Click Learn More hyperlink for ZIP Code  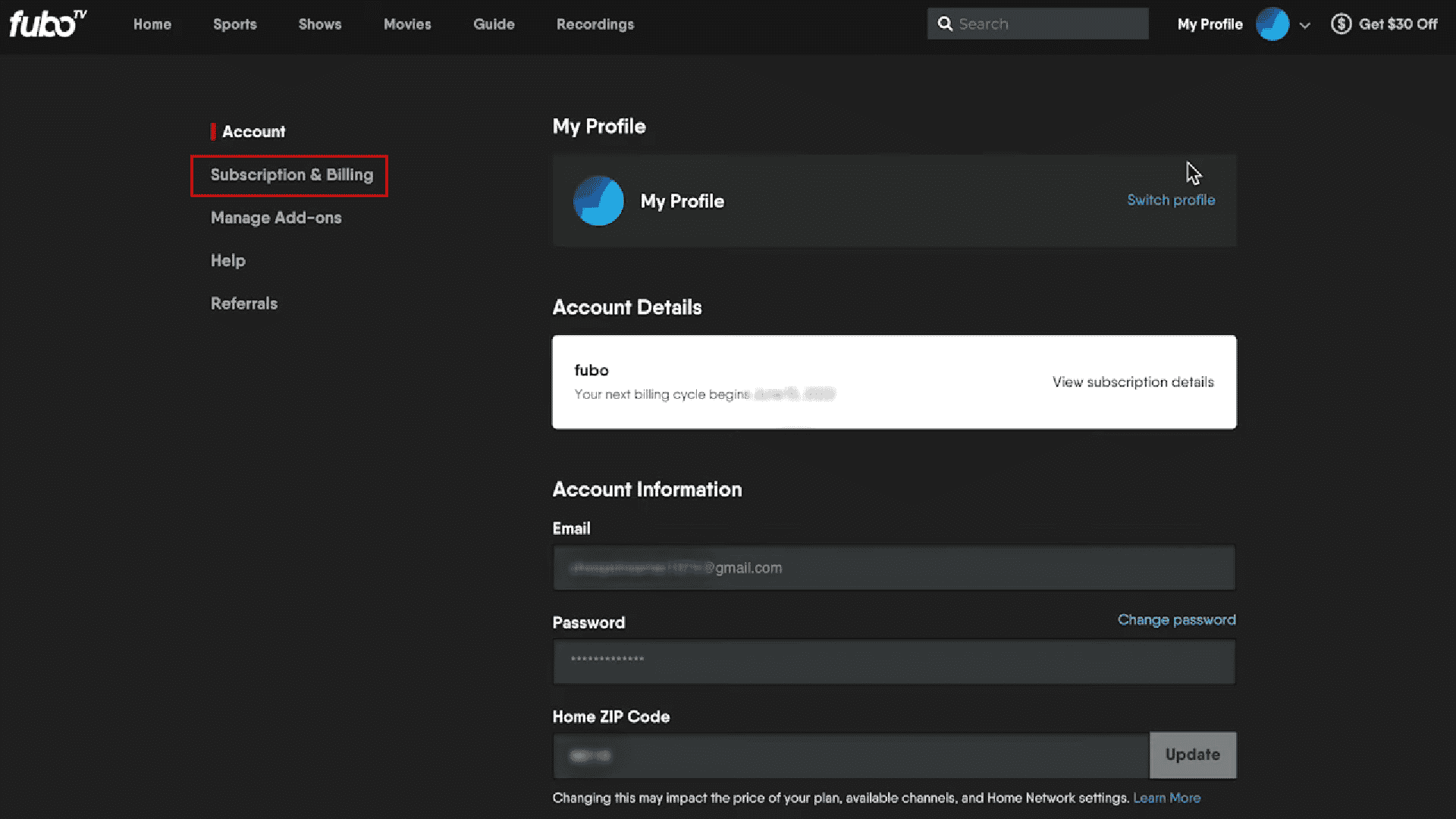click(1167, 798)
